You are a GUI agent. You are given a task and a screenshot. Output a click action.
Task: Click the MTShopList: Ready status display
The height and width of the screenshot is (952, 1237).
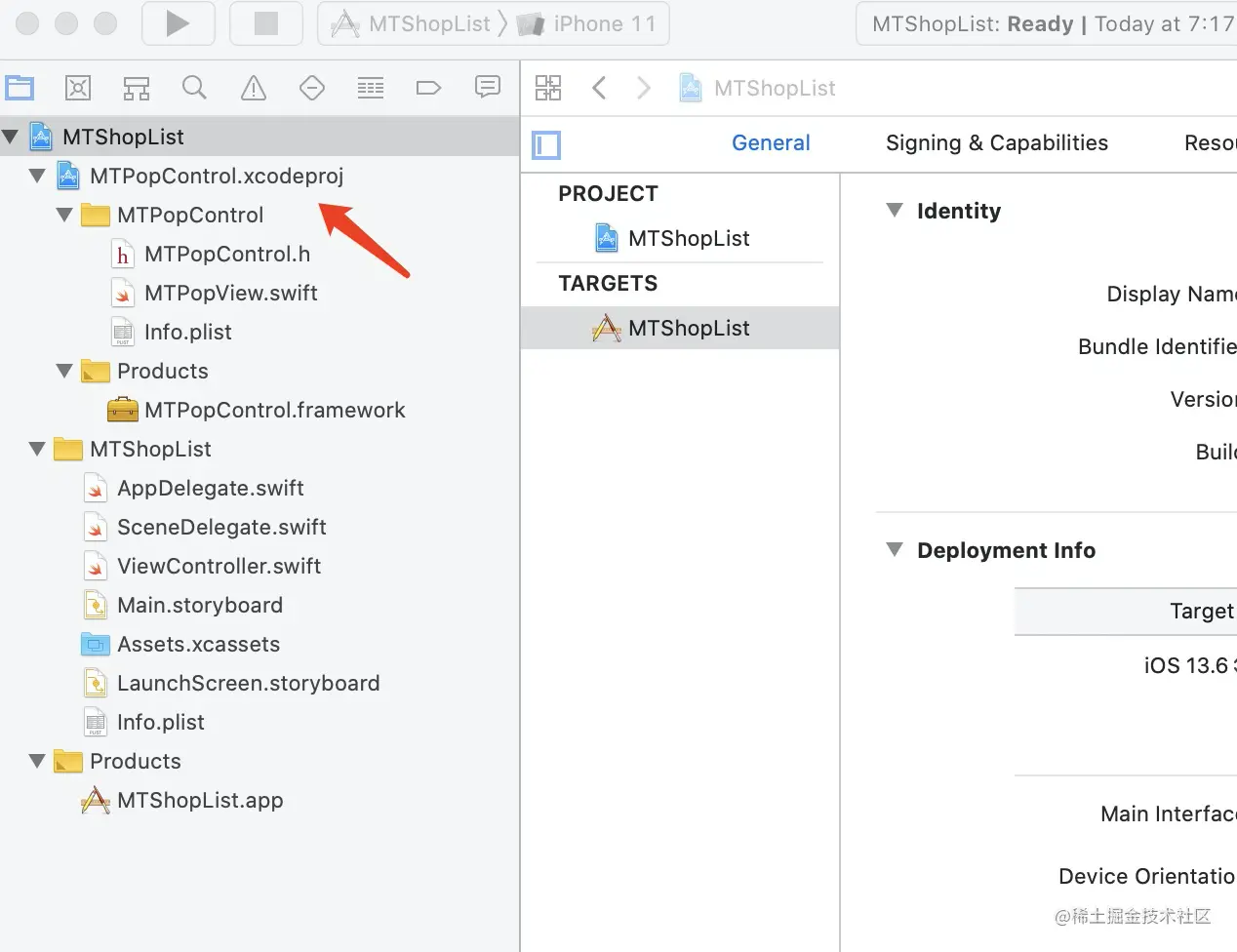[x=1046, y=23]
